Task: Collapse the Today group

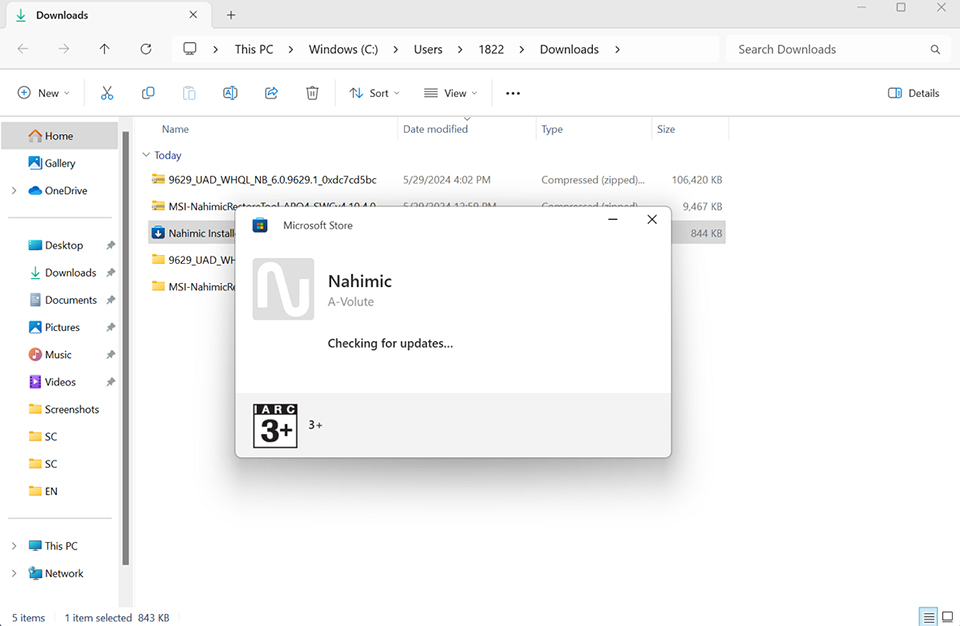Action: pyautogui.click(x=146, y=155)
